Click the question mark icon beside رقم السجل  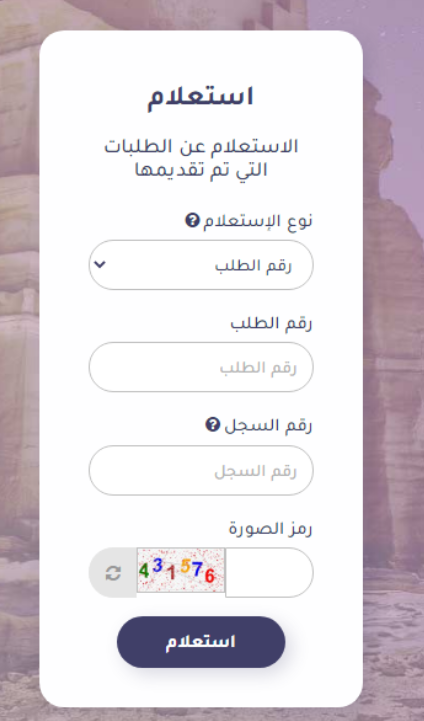(212, 424)
